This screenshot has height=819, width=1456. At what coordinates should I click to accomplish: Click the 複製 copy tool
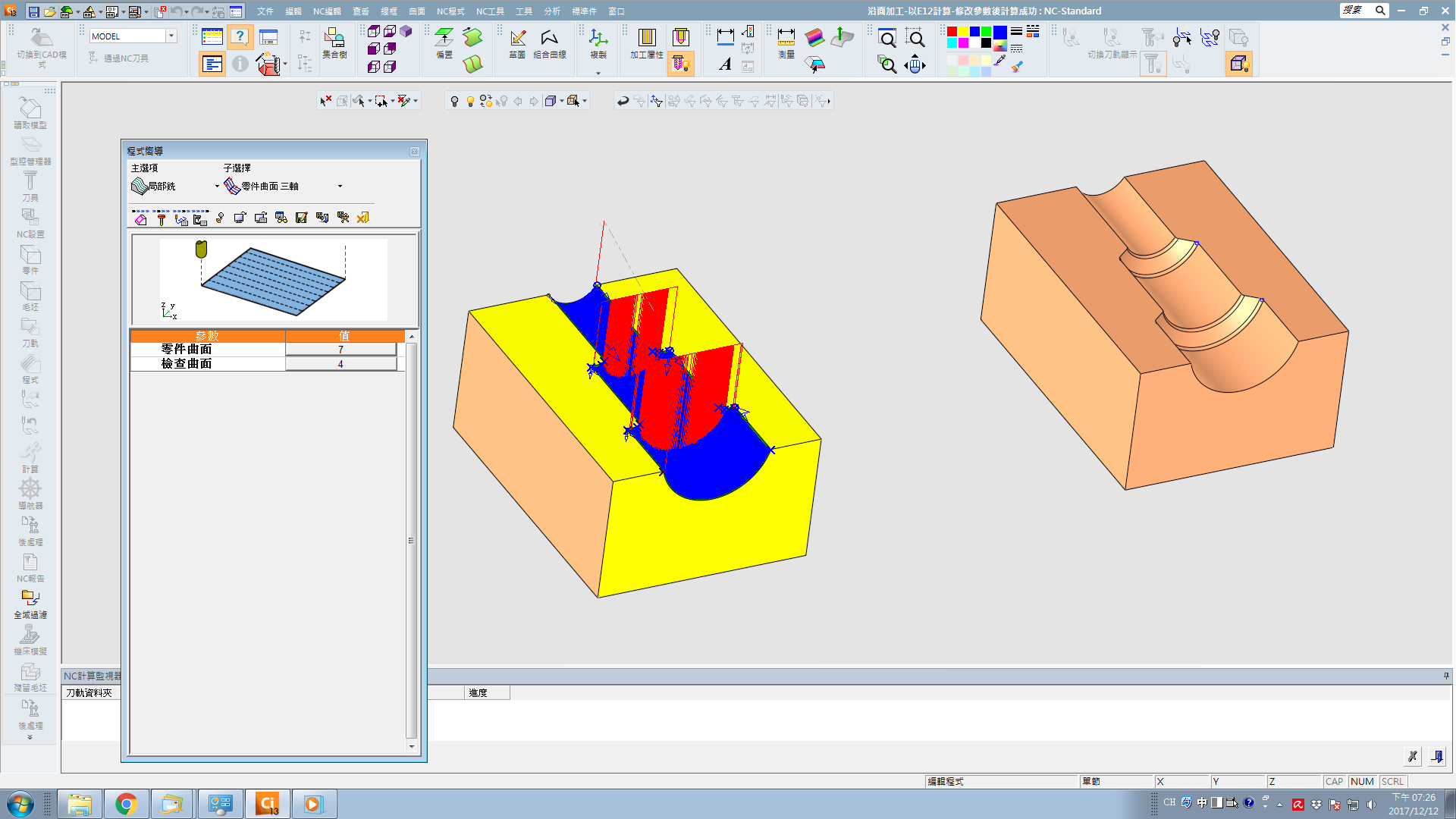pos(598,44)
